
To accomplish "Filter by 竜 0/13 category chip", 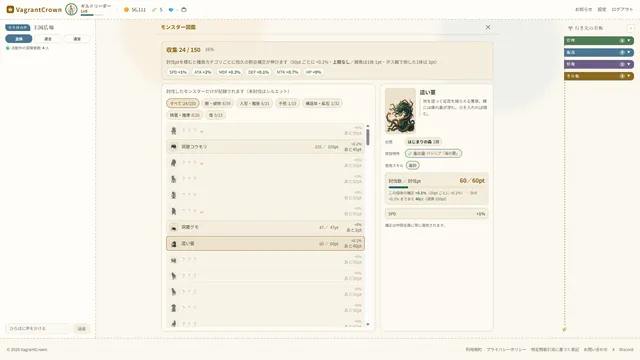I will (x=216, y=115).
